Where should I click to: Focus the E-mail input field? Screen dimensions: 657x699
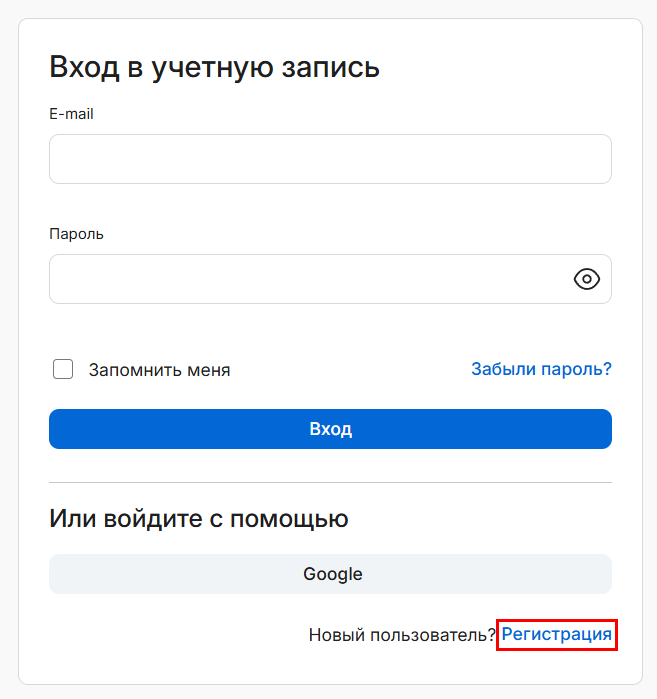(330, 159)
